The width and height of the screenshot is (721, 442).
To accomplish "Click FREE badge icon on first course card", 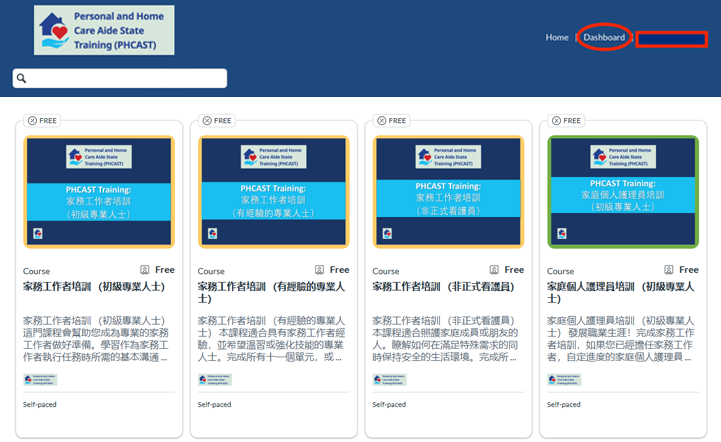I will [30, 120].
